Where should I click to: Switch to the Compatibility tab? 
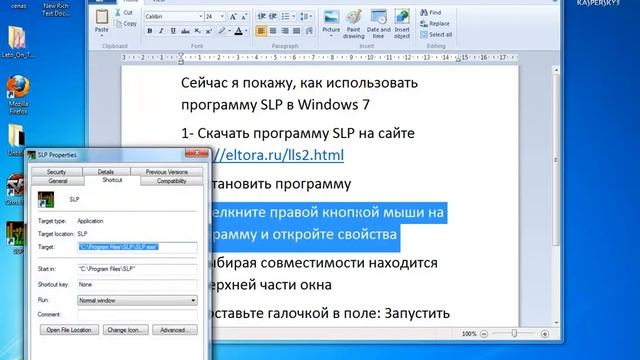171,181
